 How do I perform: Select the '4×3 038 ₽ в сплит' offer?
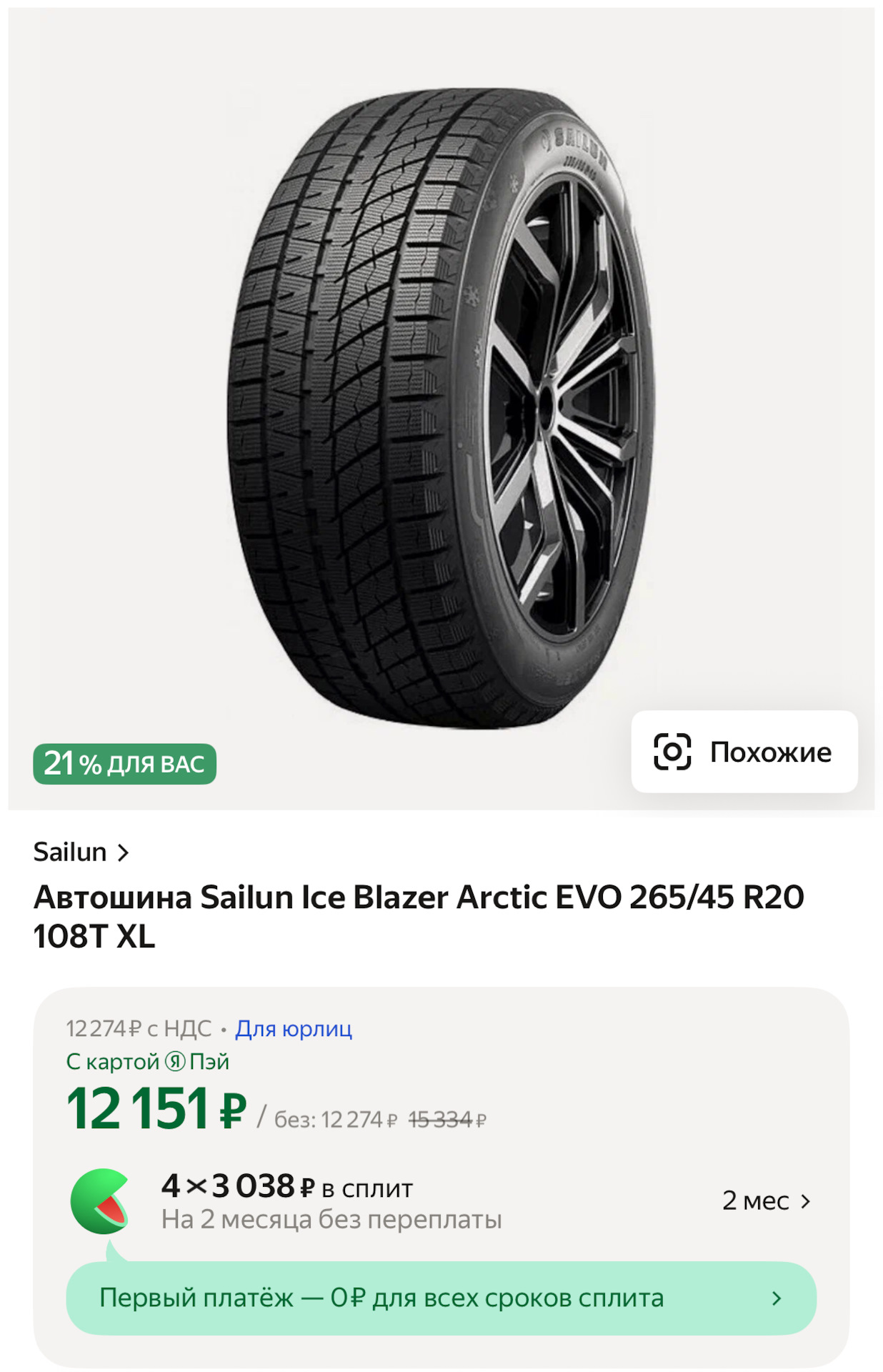pyautogui.click(x=286, y=1187)
